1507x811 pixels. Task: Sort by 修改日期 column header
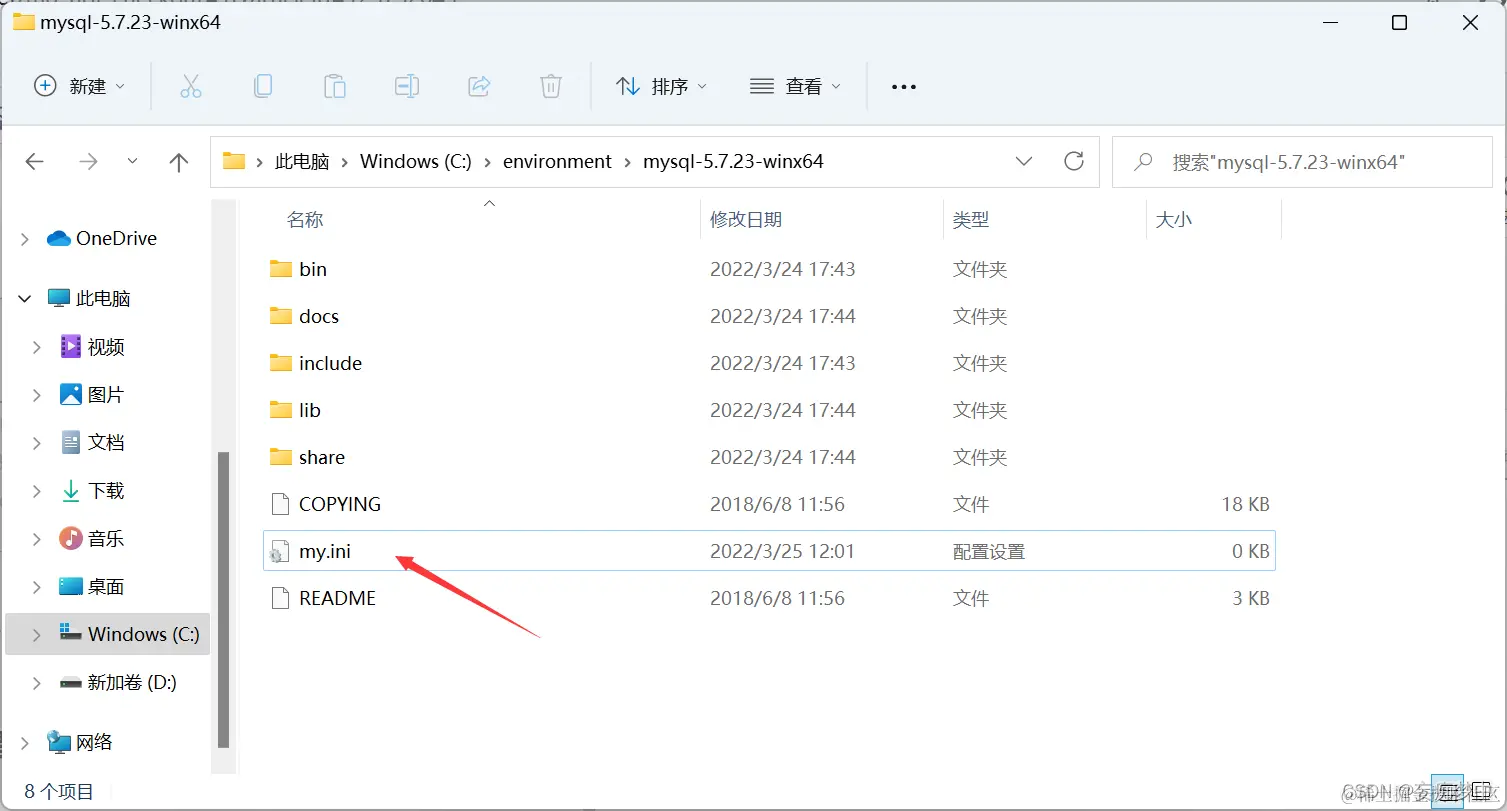pos(746,220)
